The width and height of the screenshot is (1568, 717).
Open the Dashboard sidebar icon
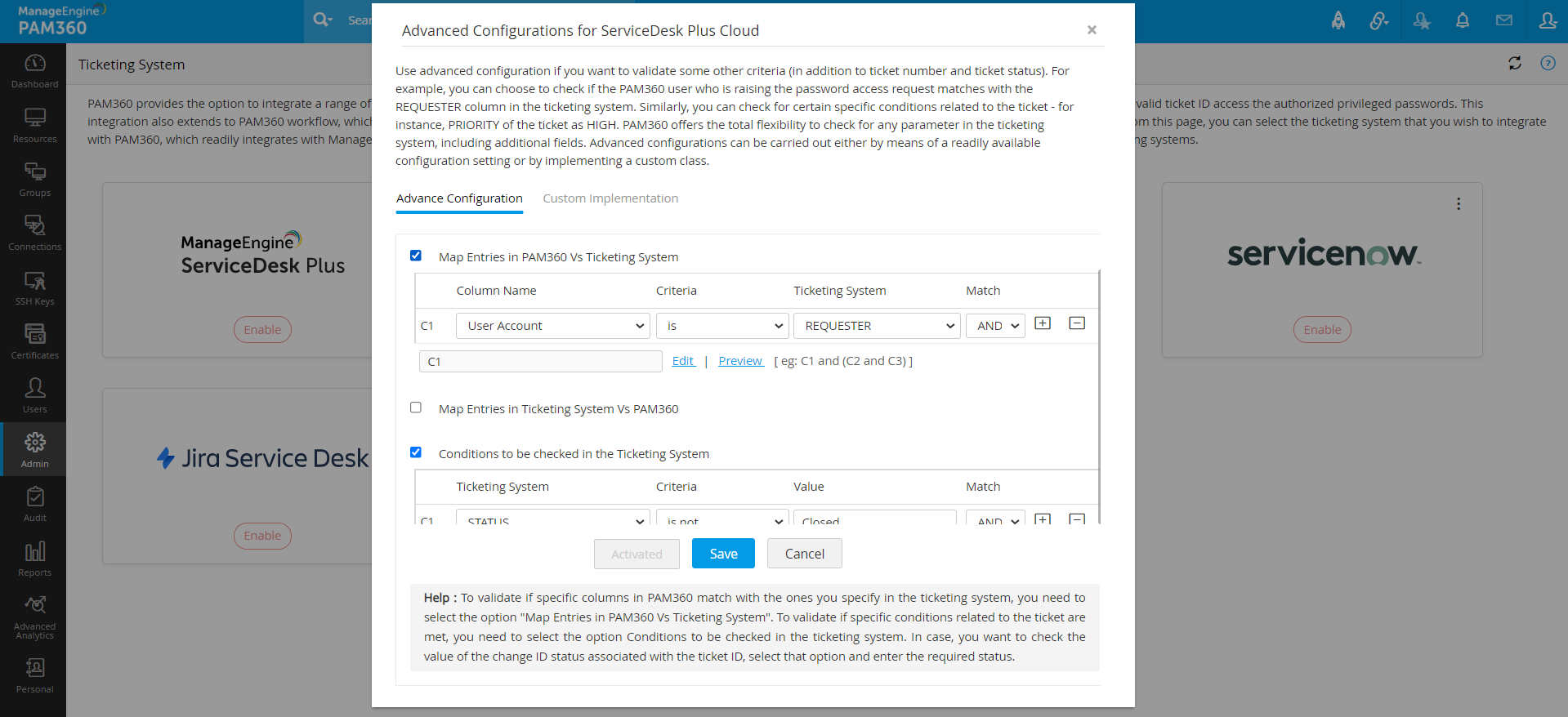tap(34, 71)
